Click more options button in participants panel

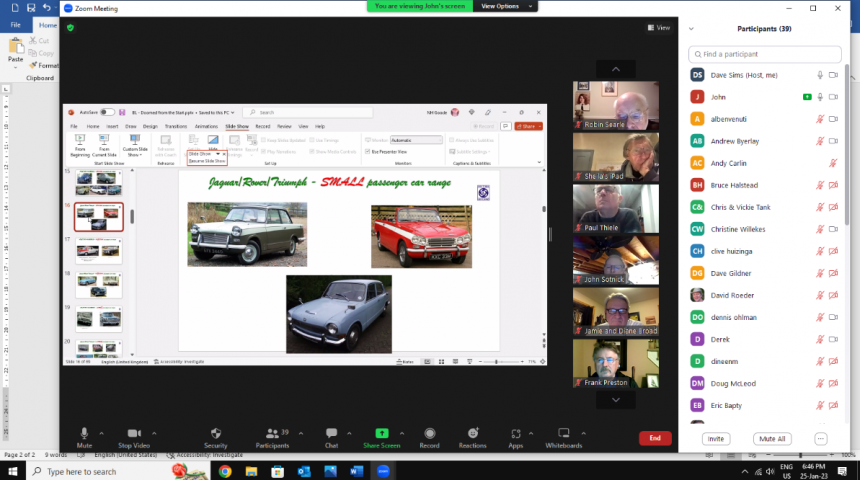(x=821, y=439)
